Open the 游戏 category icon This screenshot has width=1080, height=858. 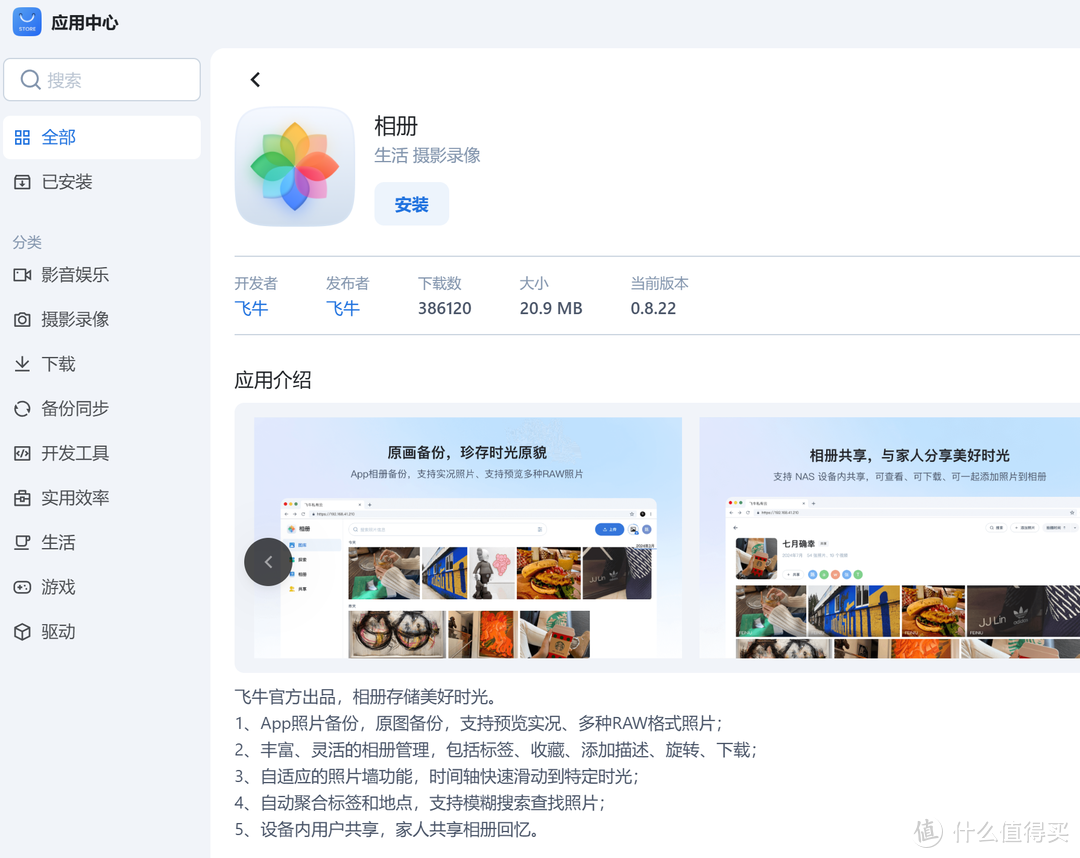[x=23, y=587]
